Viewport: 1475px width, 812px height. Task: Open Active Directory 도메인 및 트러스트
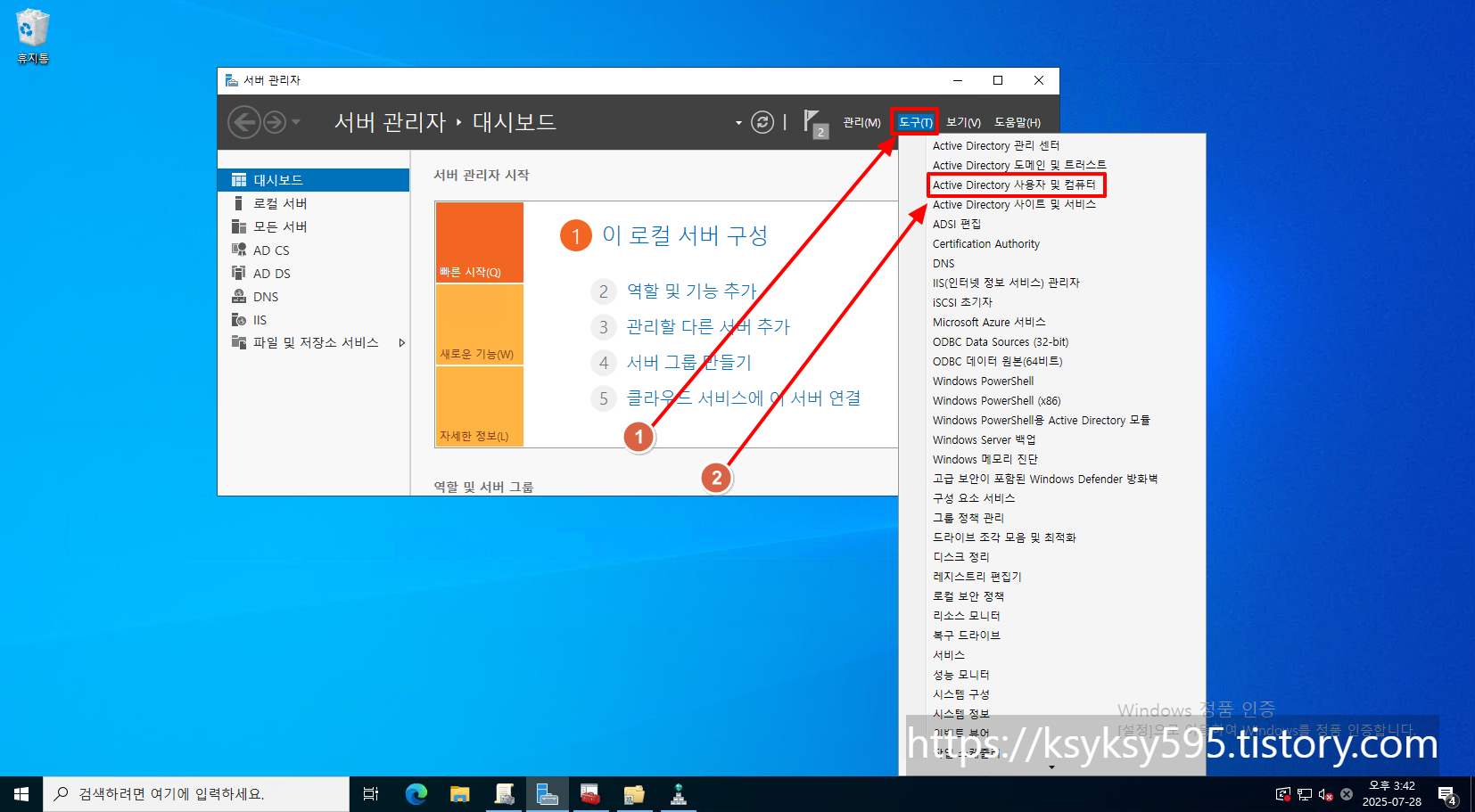(1018, 165)
